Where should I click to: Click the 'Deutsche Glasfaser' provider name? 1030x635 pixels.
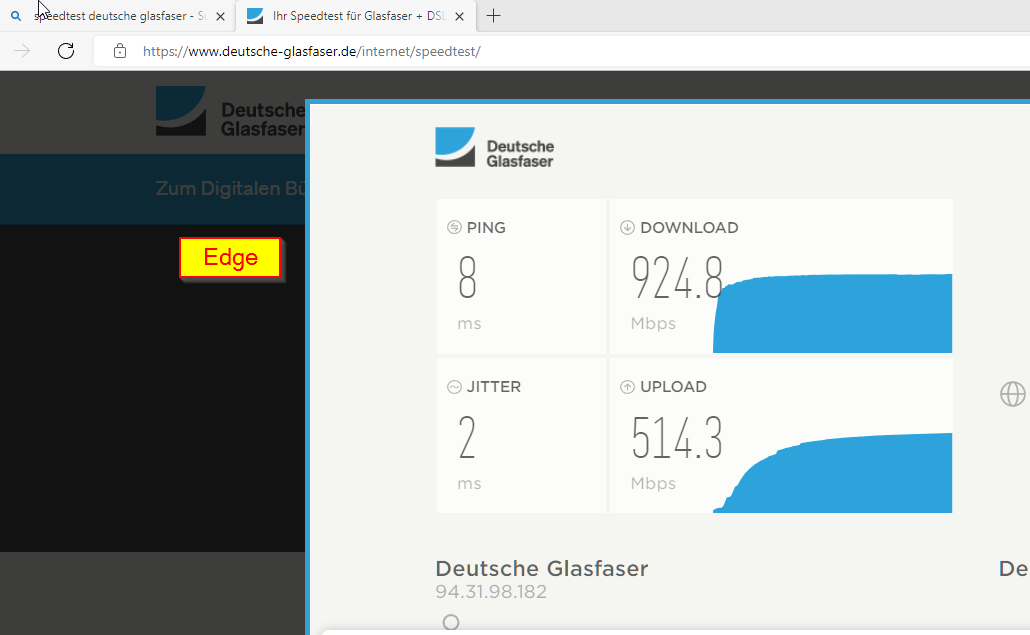542,569
